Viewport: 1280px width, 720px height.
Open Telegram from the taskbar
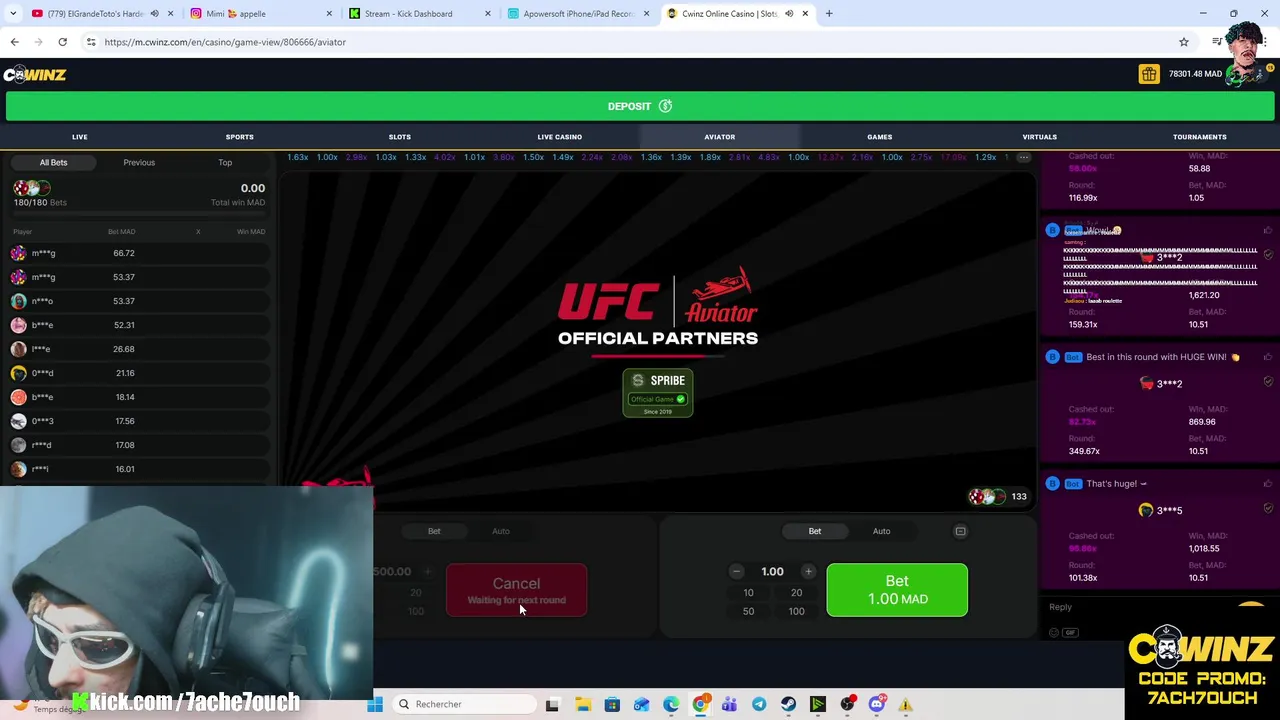point(759,704)
